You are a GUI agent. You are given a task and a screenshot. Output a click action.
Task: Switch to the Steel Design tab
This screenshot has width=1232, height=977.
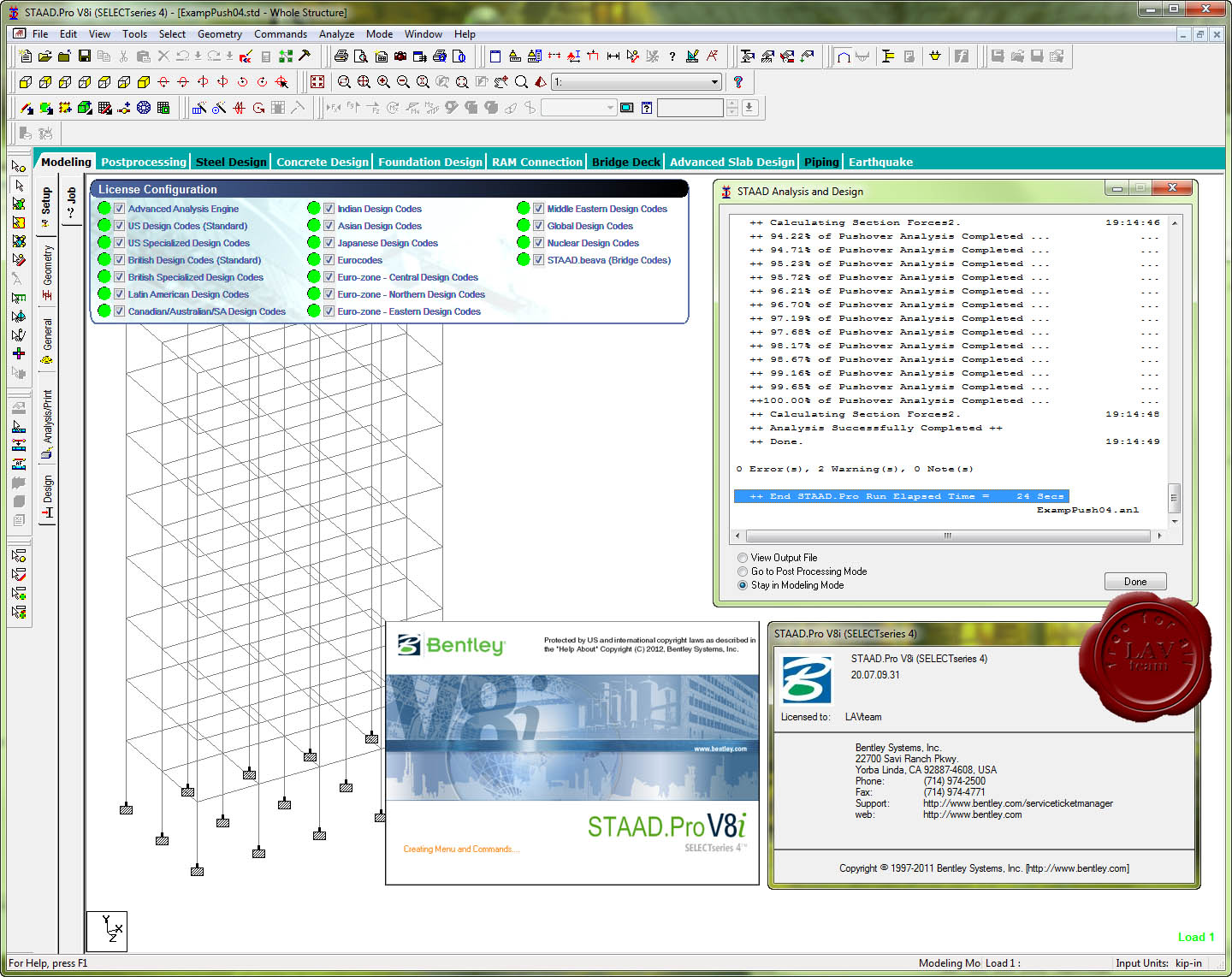(231, 162)
